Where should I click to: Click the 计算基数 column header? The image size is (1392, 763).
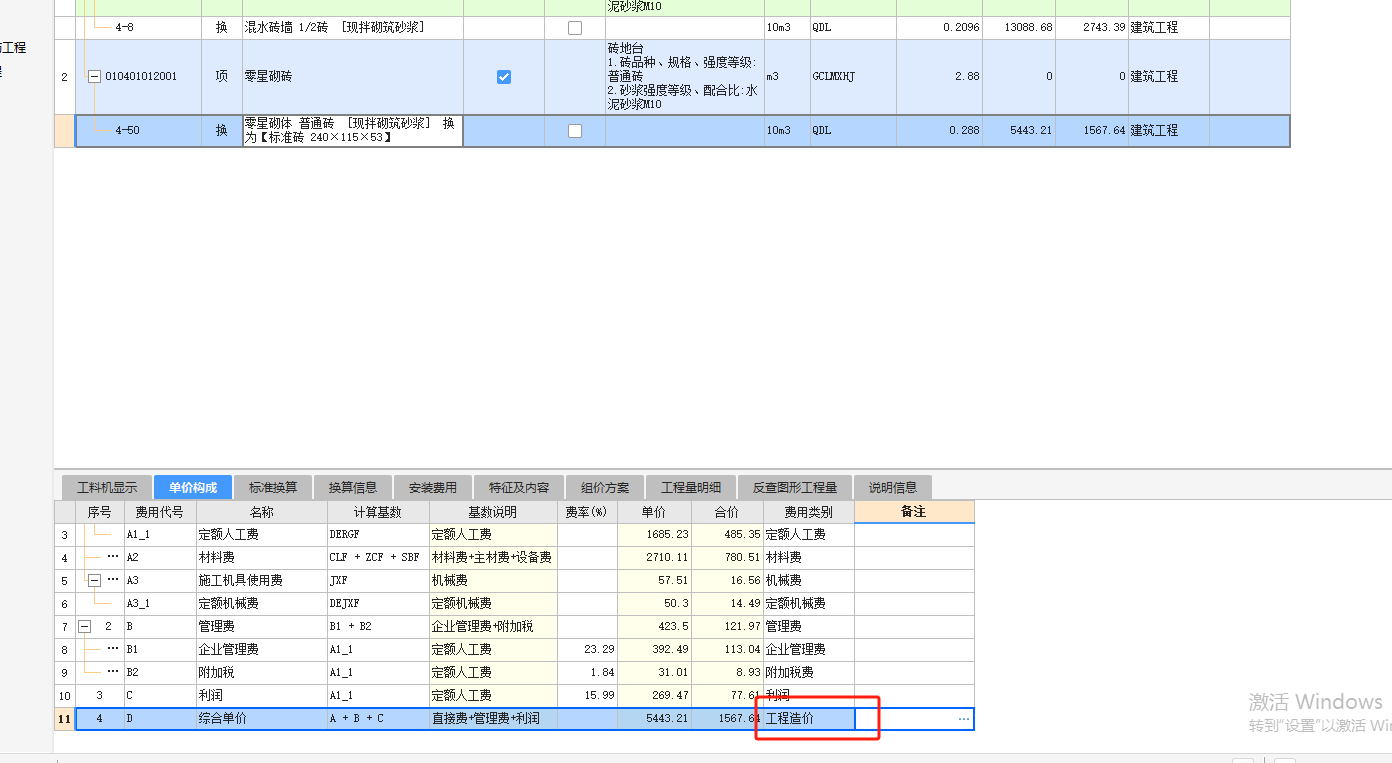click(378, 511)
